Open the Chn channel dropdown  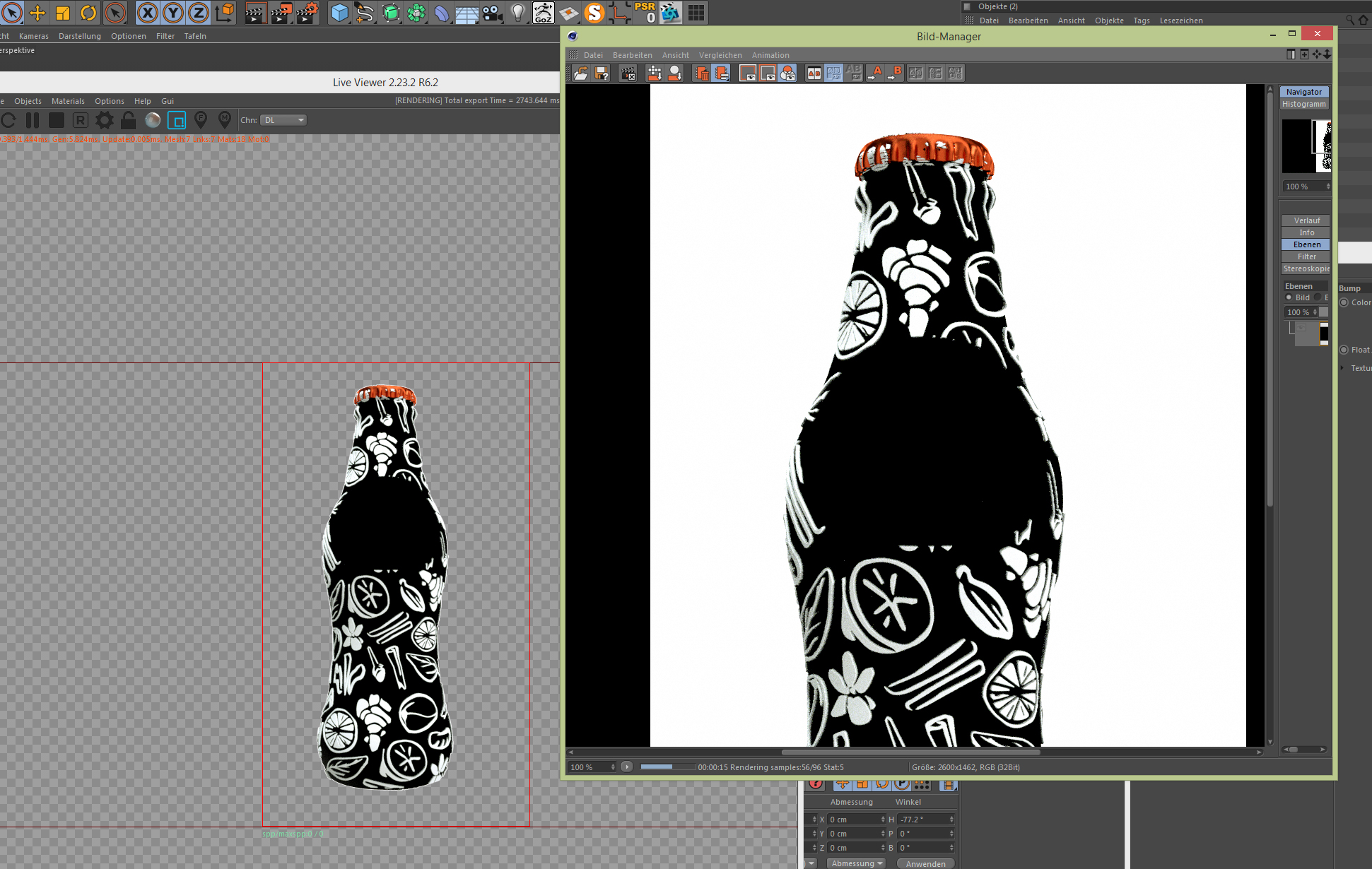point(283,120)
